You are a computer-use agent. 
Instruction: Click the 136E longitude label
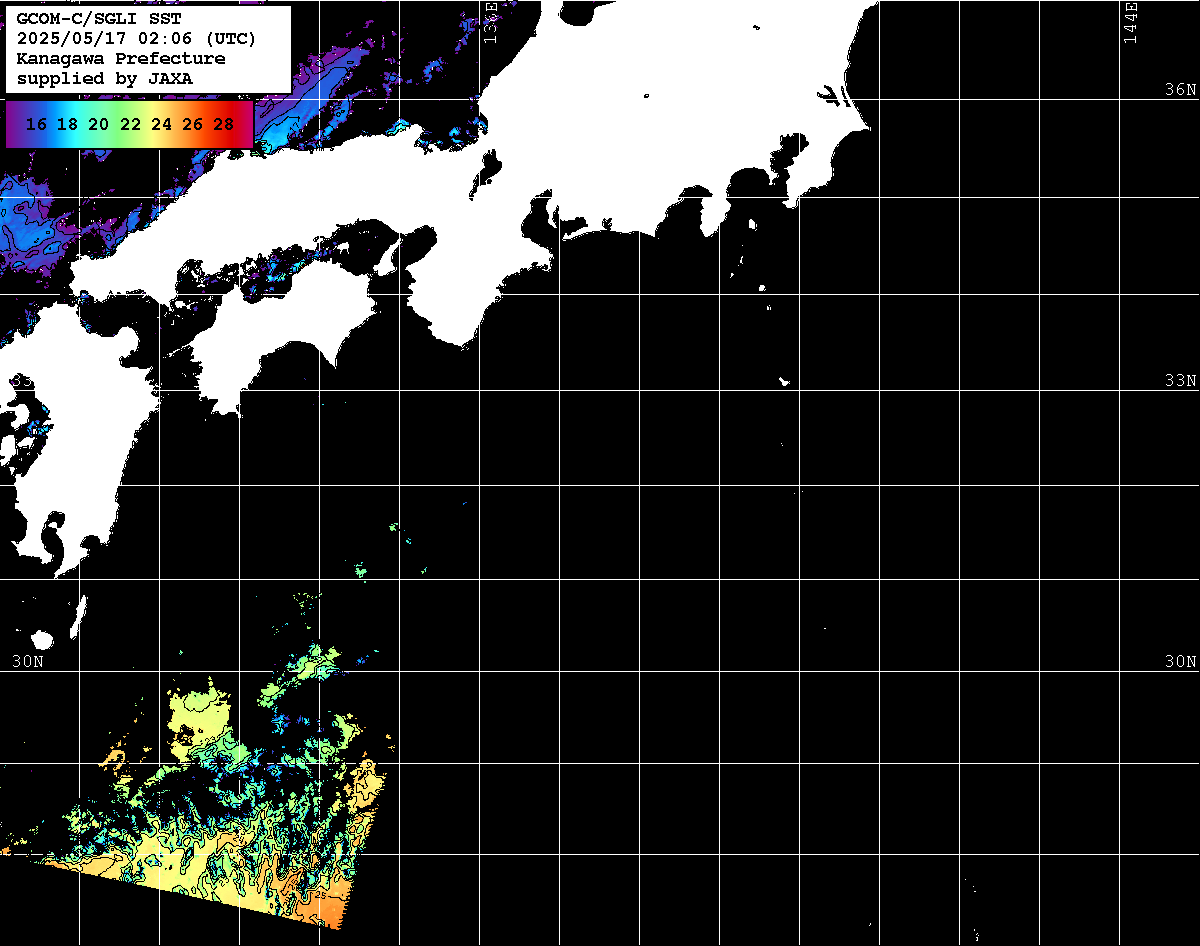tap(491, 22)
